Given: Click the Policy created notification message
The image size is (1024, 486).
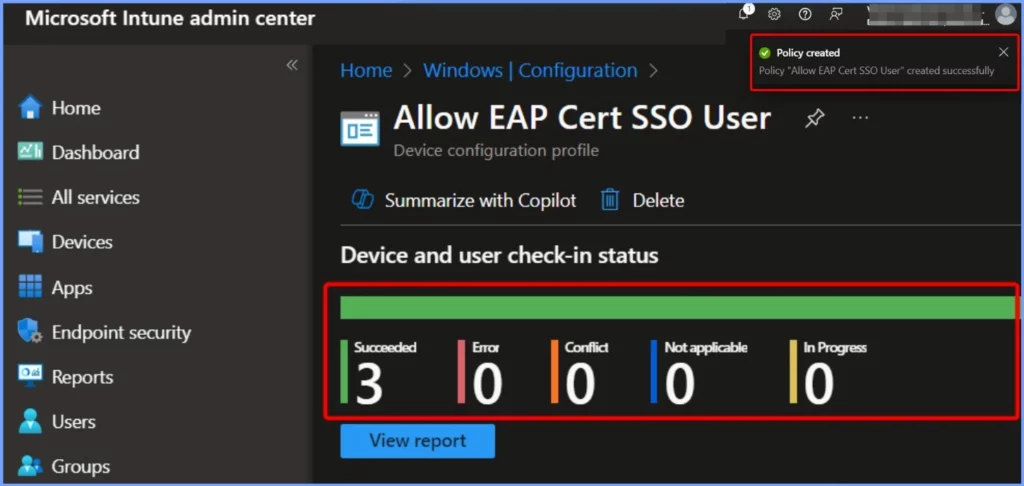Looking at the screenshot, I should pos(876,71).
